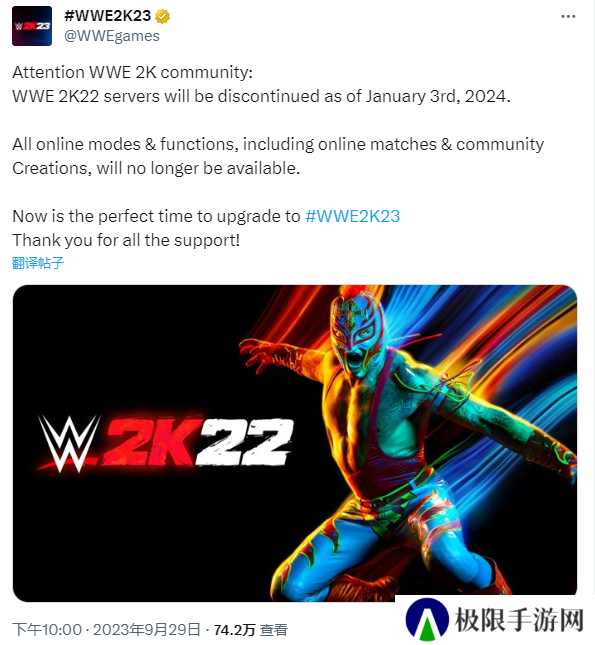
Task: View the 74.2万 查看 view count
Action: (x=251, y=630)
